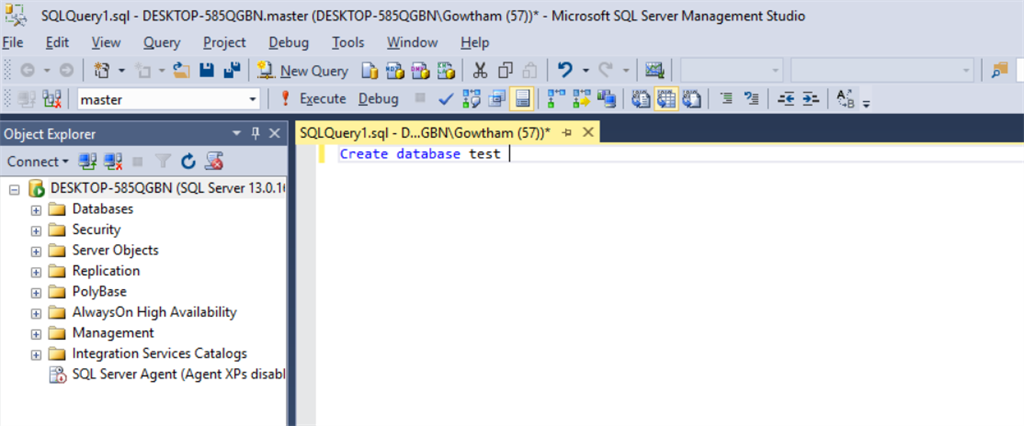Screen dimensions: 1024x426
Task: Open the View menu
Action: (x=106, y=42)
